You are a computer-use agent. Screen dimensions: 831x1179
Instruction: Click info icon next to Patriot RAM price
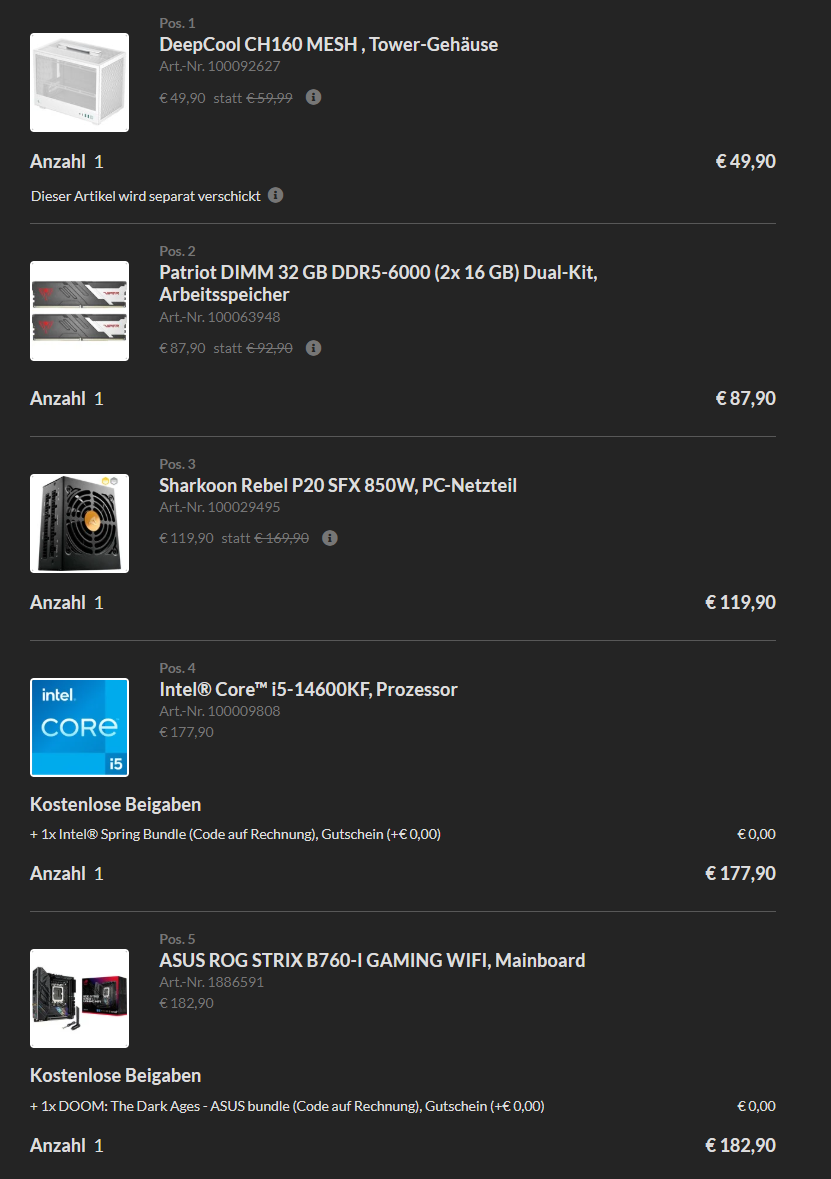tap(314, 347)
